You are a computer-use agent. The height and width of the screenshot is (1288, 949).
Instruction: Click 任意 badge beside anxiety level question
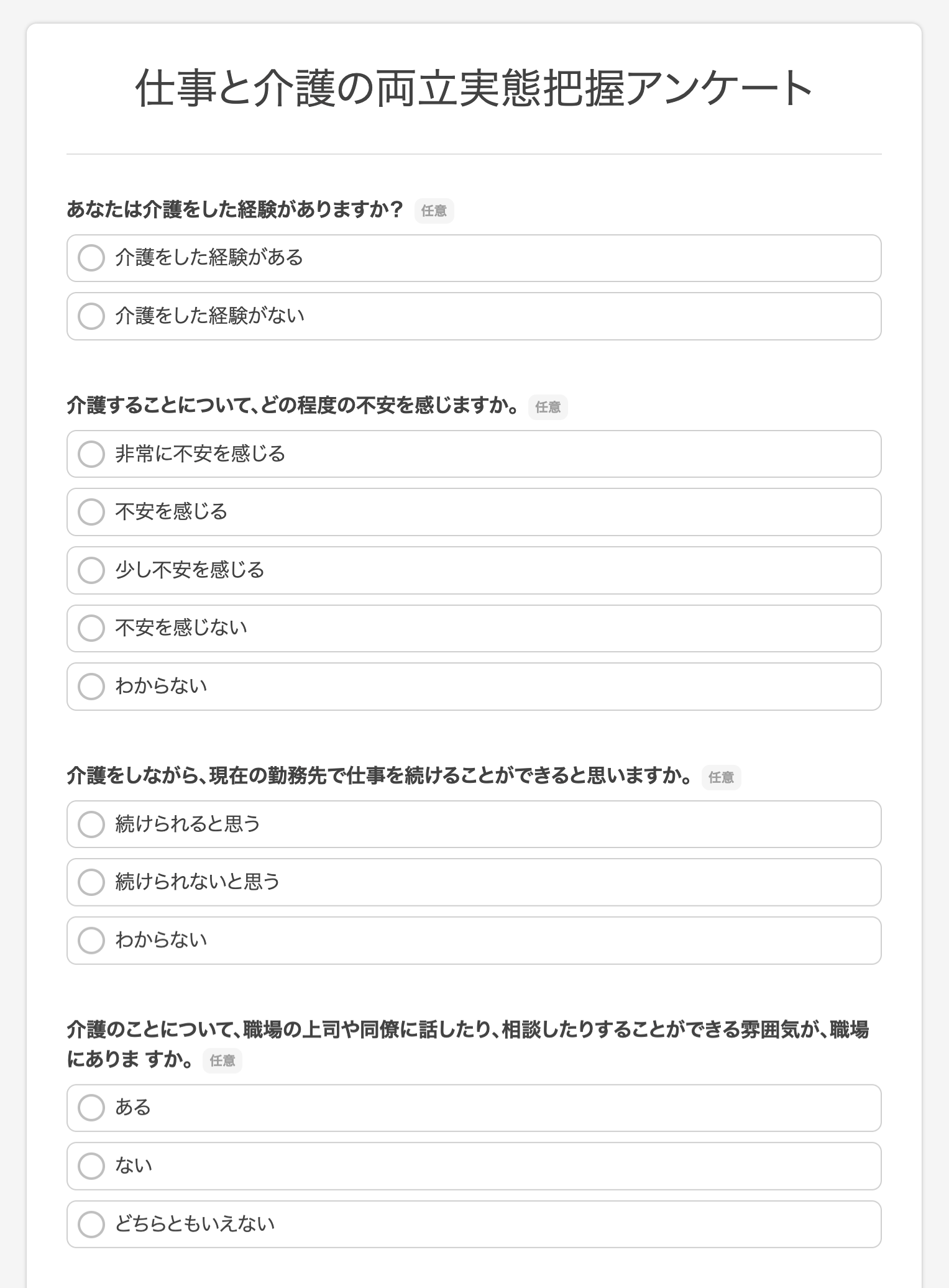[x=548, y=408]
